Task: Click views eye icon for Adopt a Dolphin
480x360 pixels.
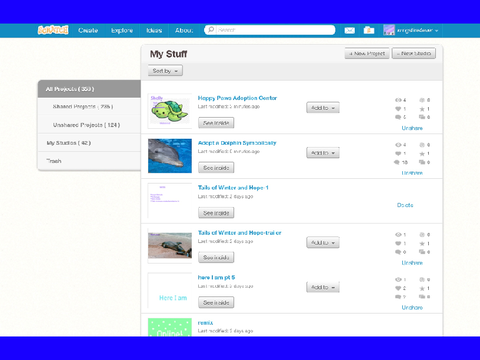Action: click(x=398, y=145)
